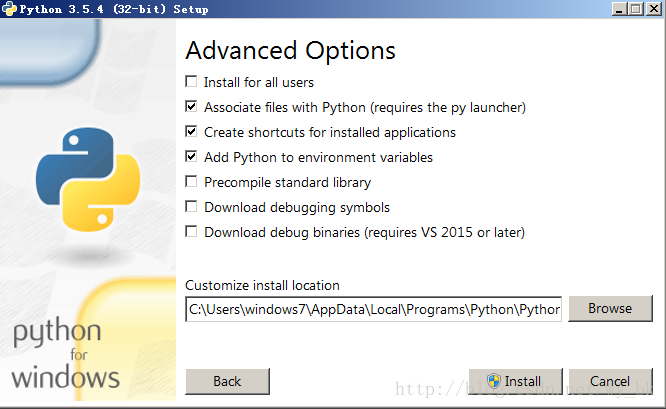Enable the Install for all users checkbox
The height and width of the screenshot is (409, 666).
click(x=191, y=82)
